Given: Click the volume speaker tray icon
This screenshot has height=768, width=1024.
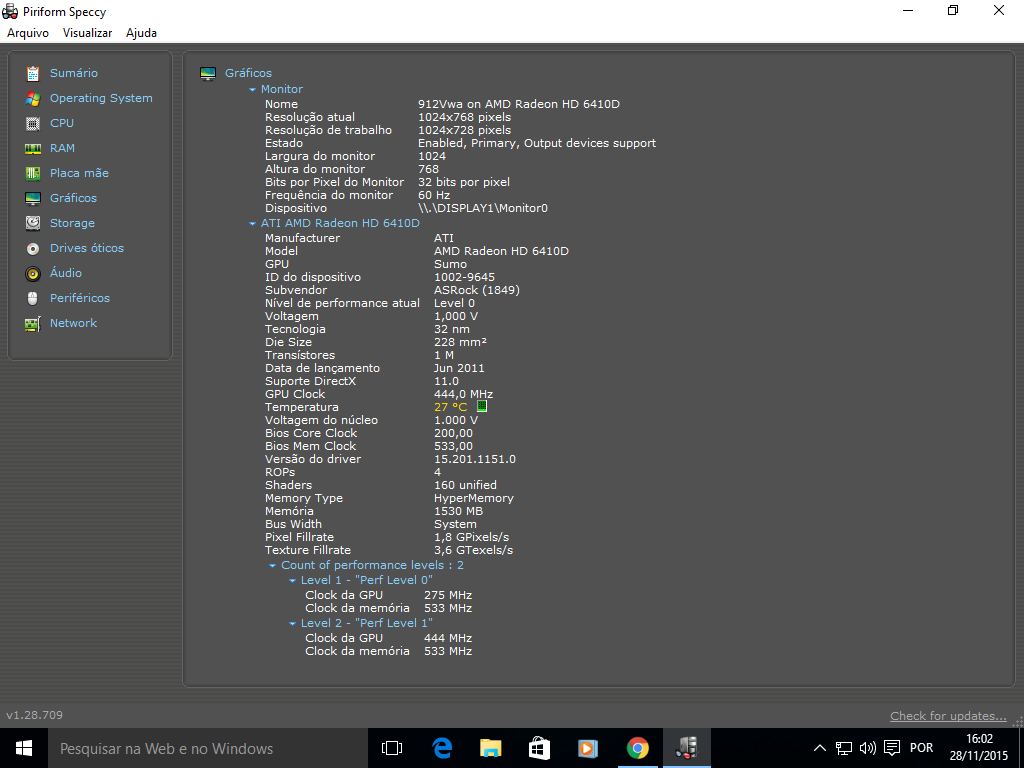Looking at the screenshot, I should tap(867, 748).
